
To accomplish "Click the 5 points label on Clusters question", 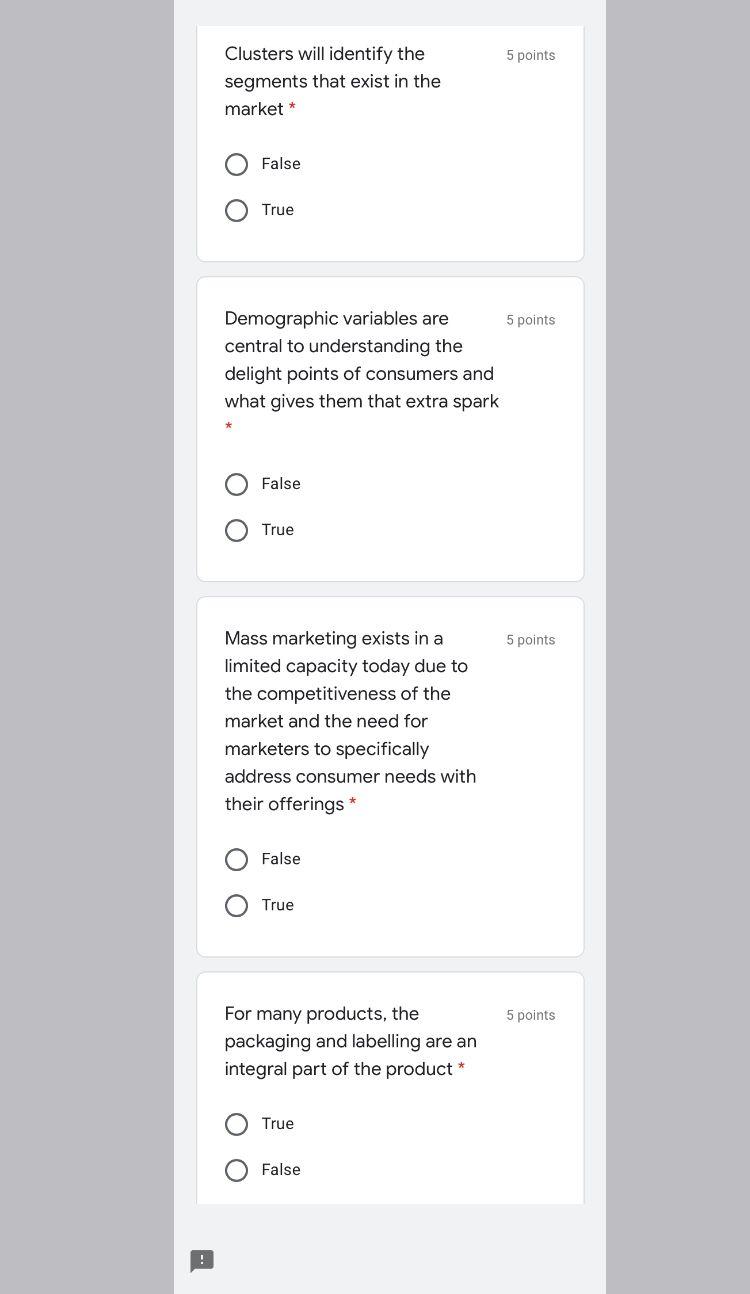I will (530, 55).
